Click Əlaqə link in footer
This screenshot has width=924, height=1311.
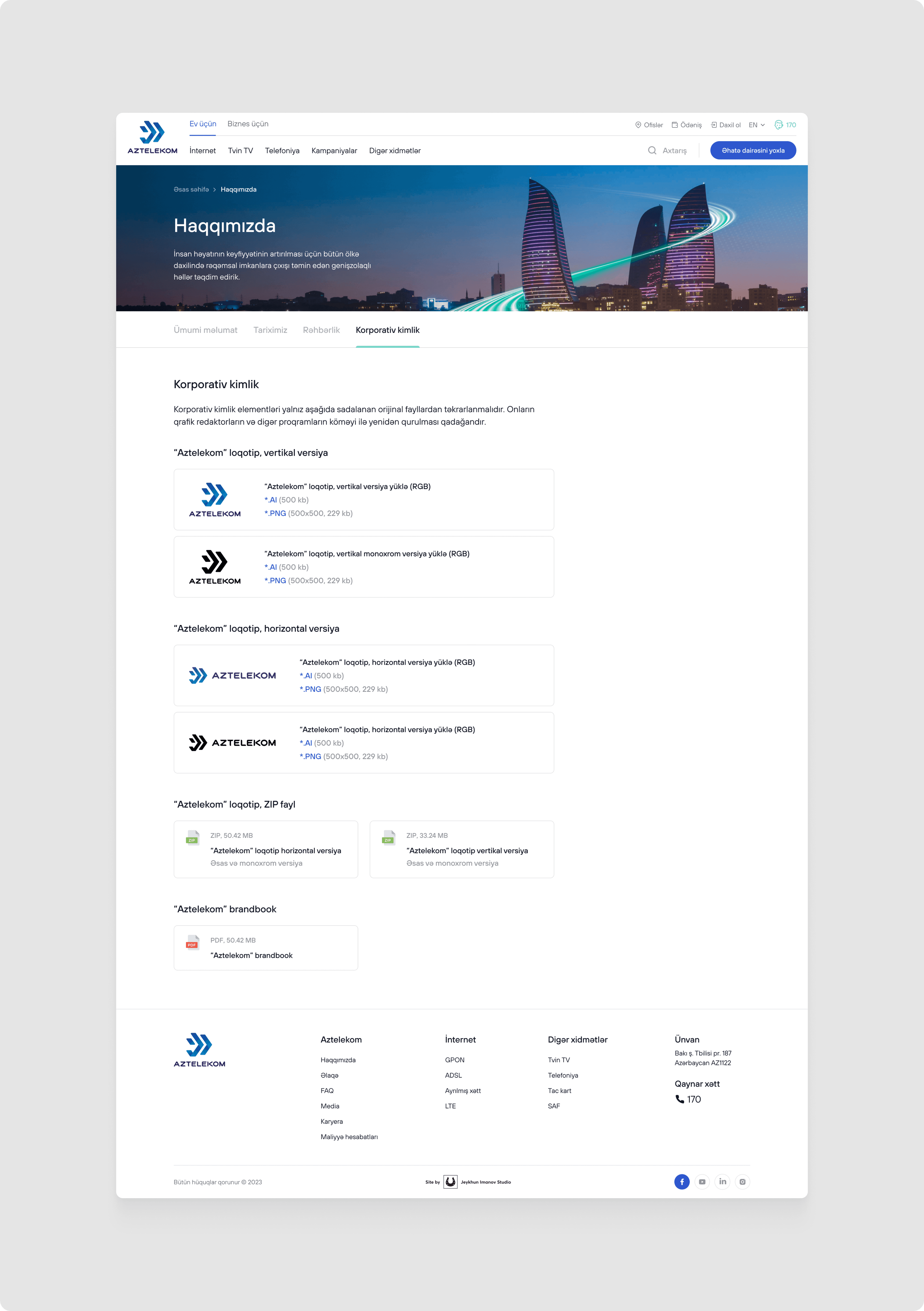[329, 1076]
